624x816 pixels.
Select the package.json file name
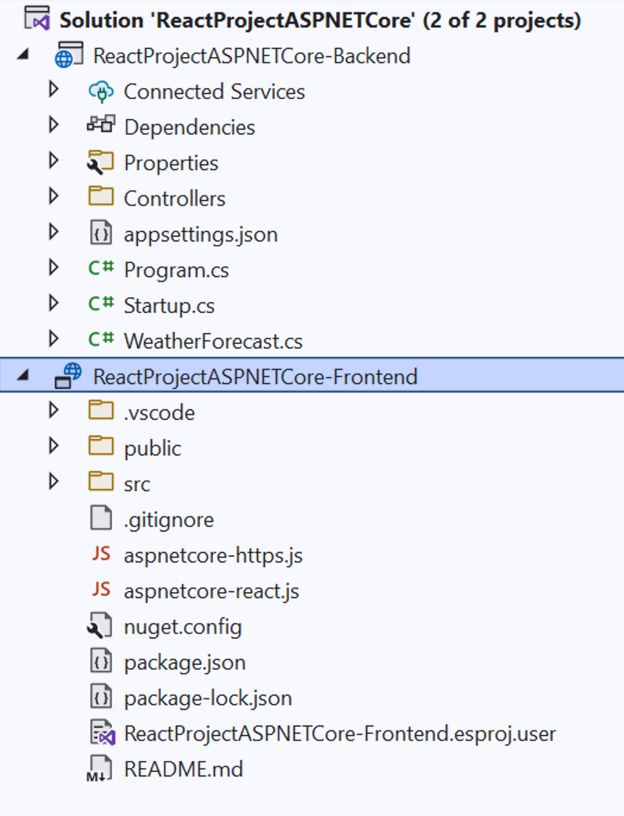[185, 663]
